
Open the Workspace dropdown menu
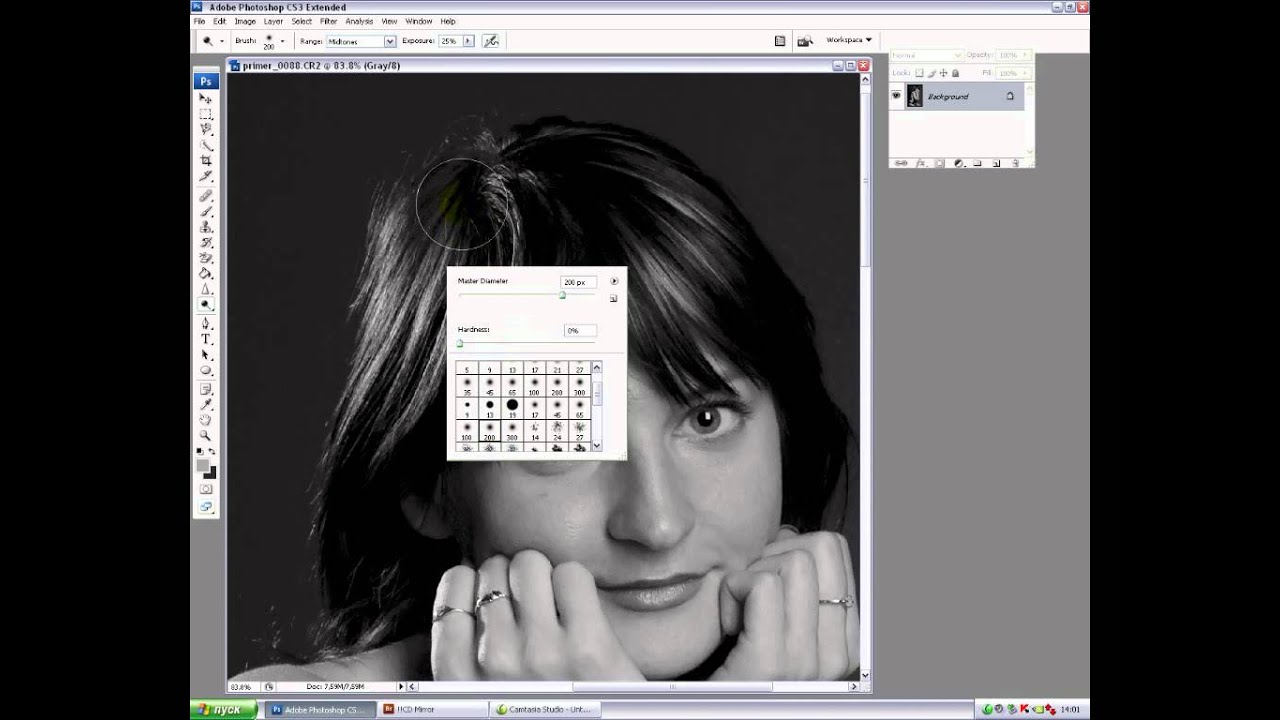pos(849,40)
